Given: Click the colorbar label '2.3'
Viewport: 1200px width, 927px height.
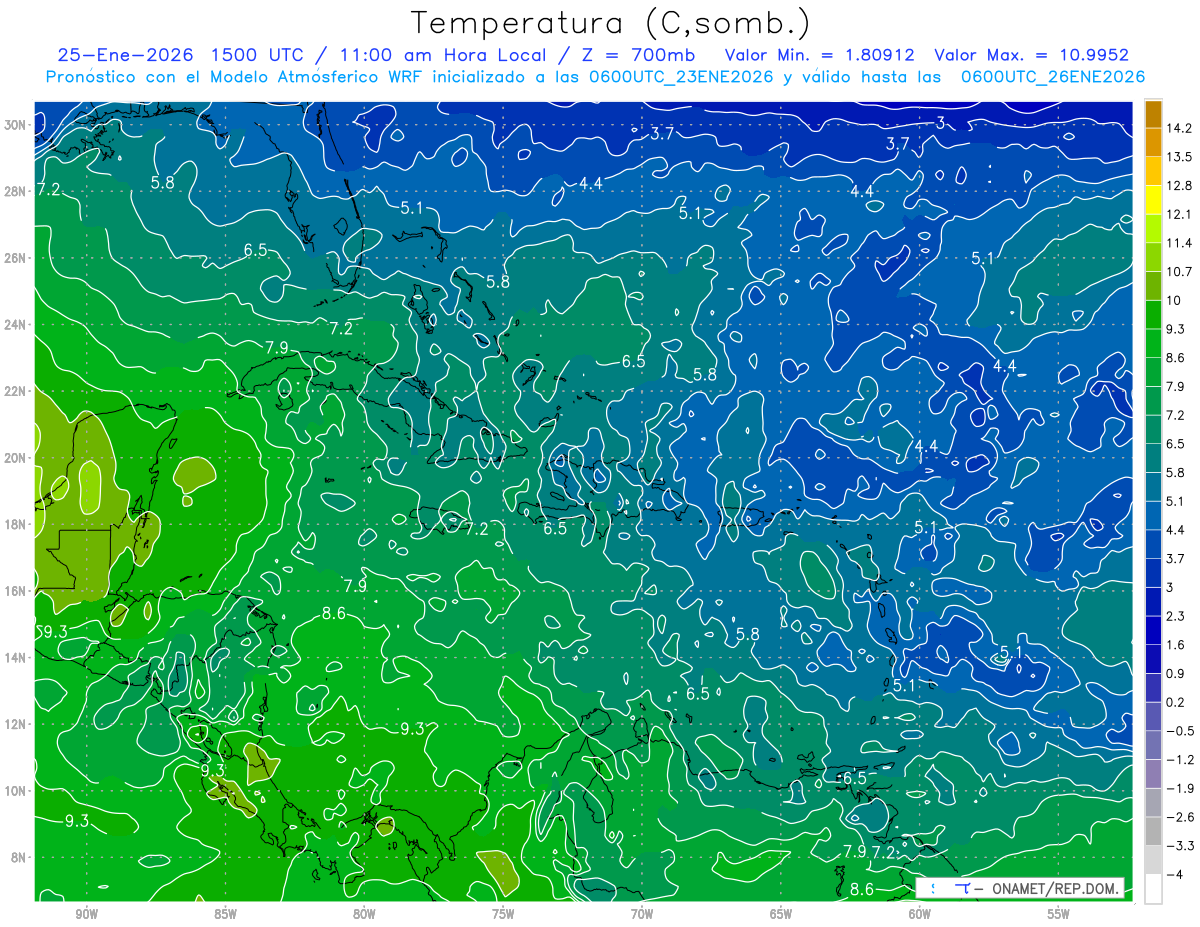Looking at the screenshot, I should coord(1175,616).
